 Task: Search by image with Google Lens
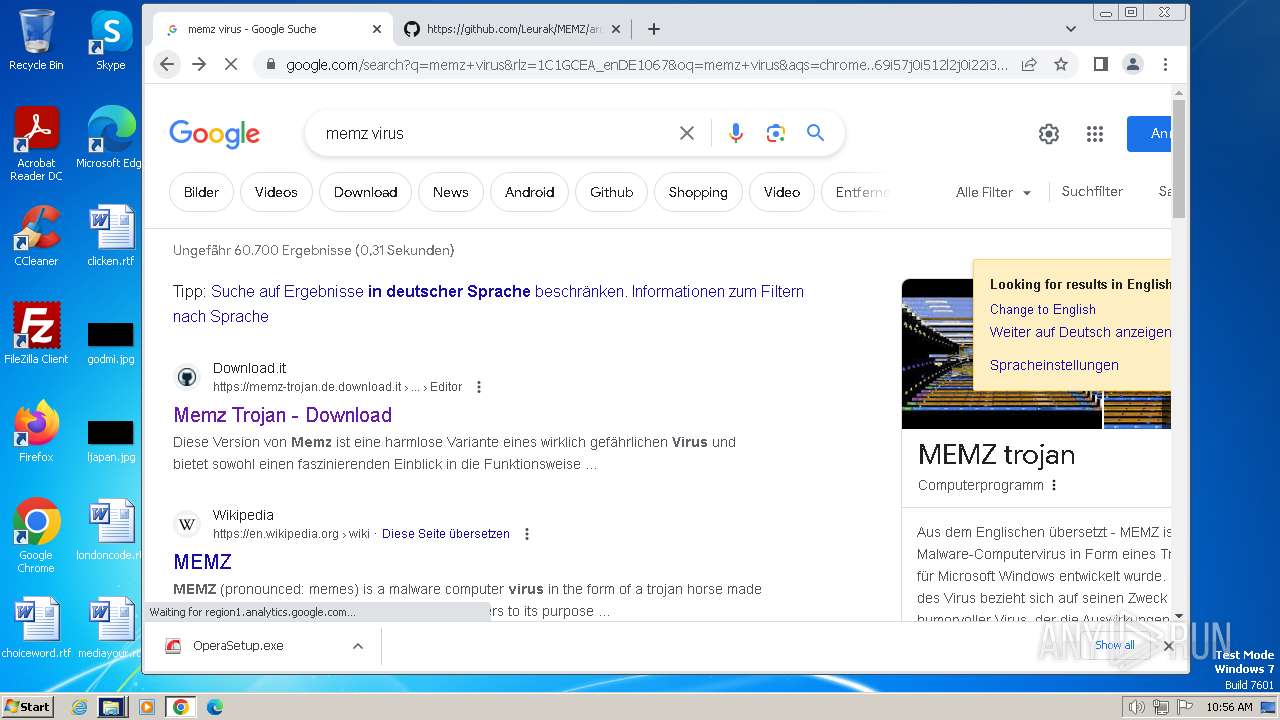coord(775,133)
